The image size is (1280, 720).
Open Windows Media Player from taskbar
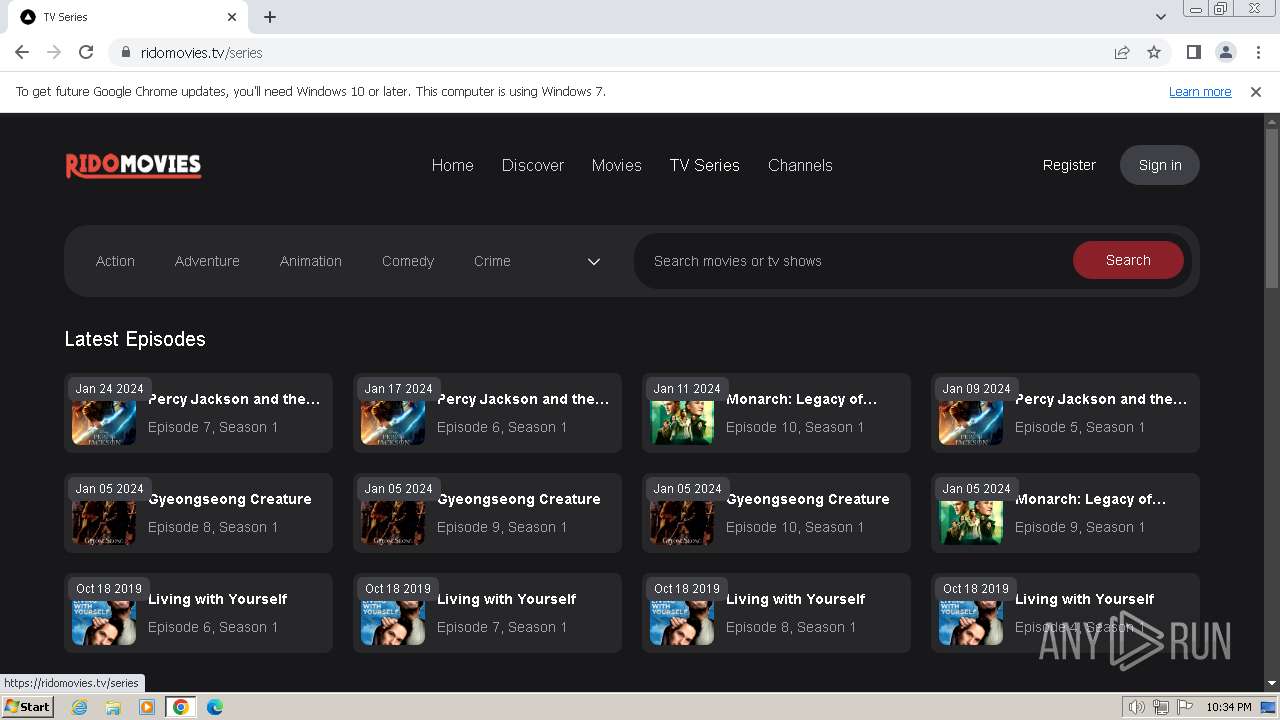click(x=147, y=707)
